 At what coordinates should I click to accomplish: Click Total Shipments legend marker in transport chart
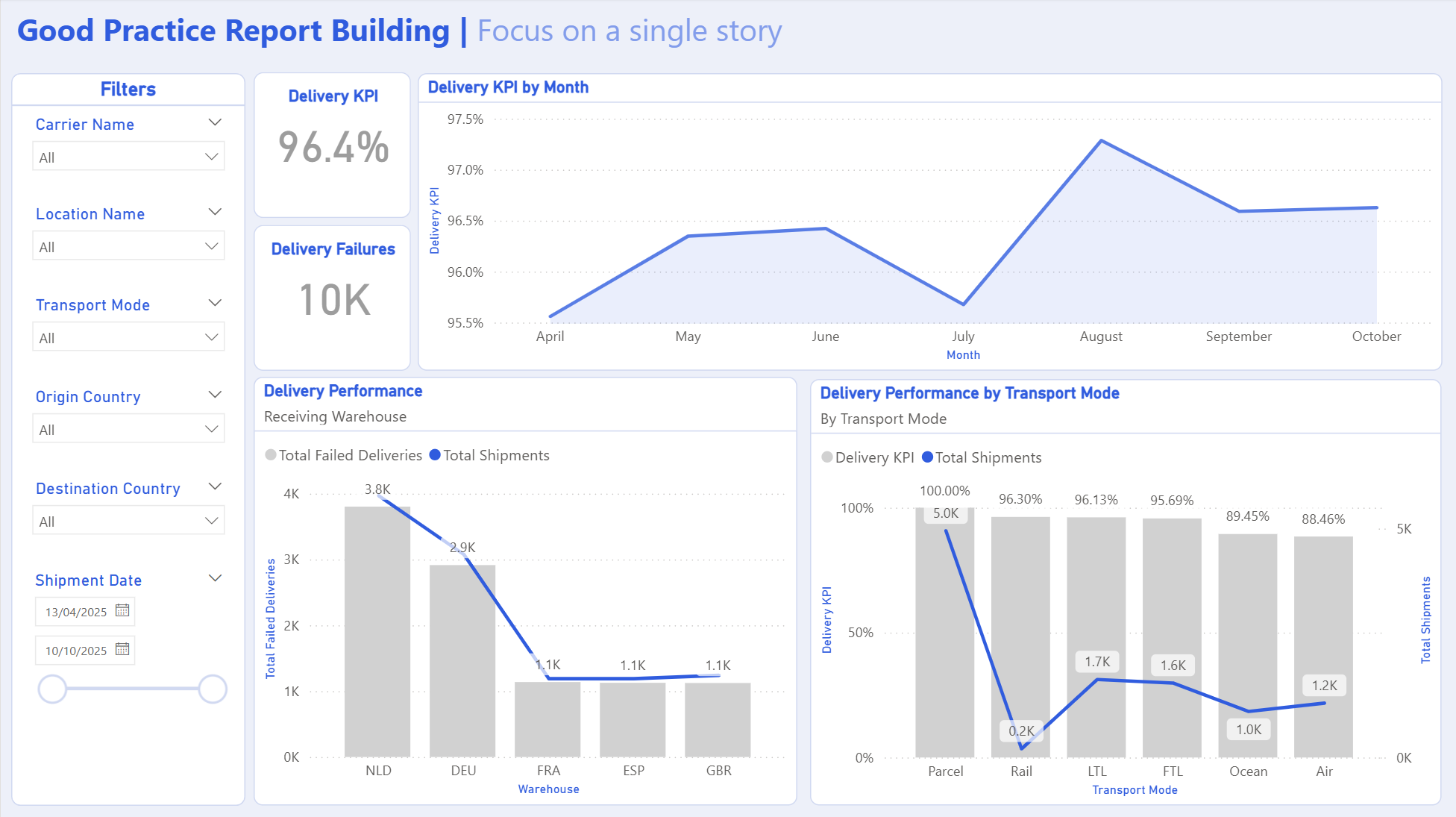click(927, 457)
